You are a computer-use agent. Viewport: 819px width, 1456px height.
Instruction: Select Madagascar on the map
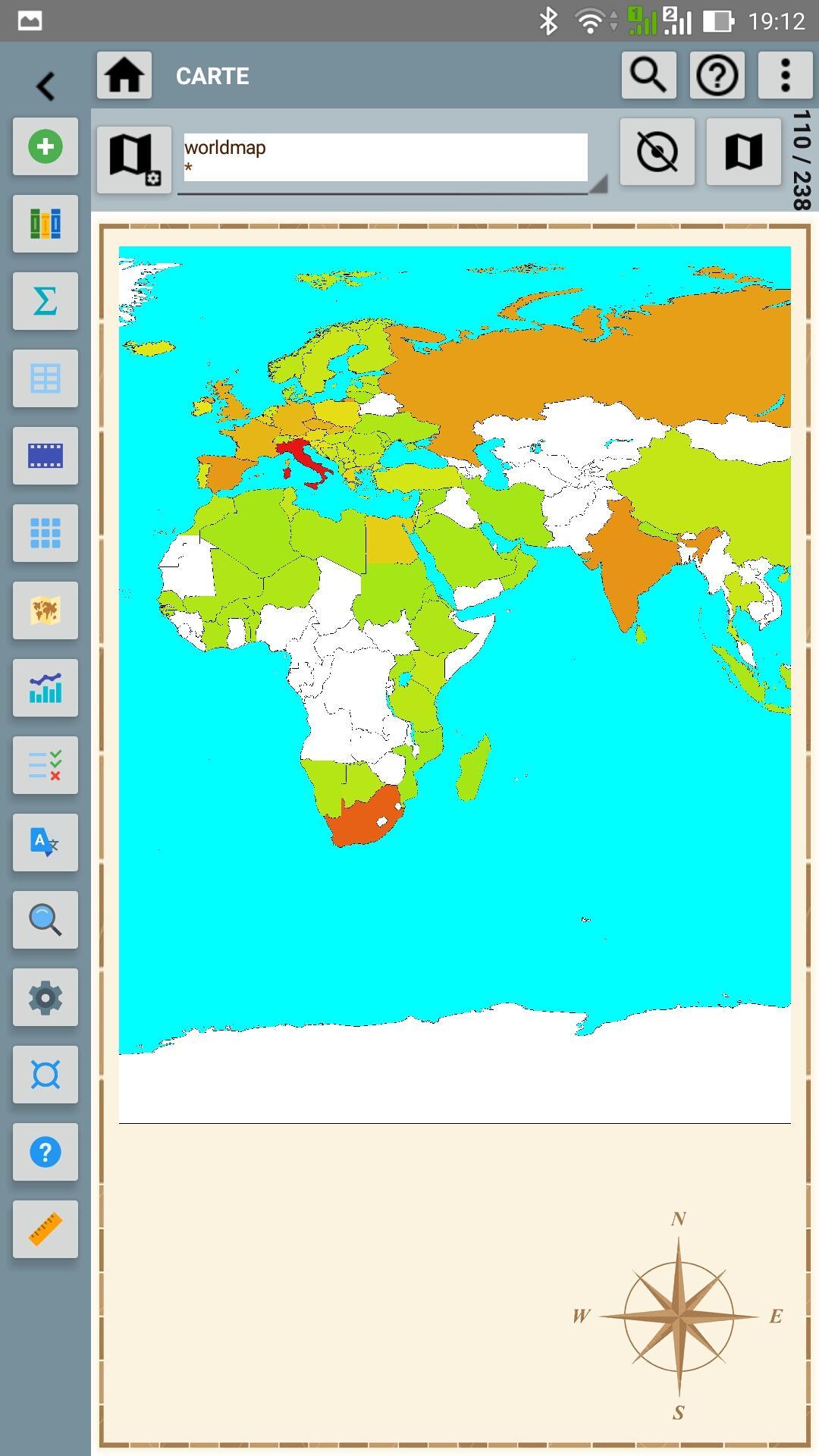click(x=473, y=767)
